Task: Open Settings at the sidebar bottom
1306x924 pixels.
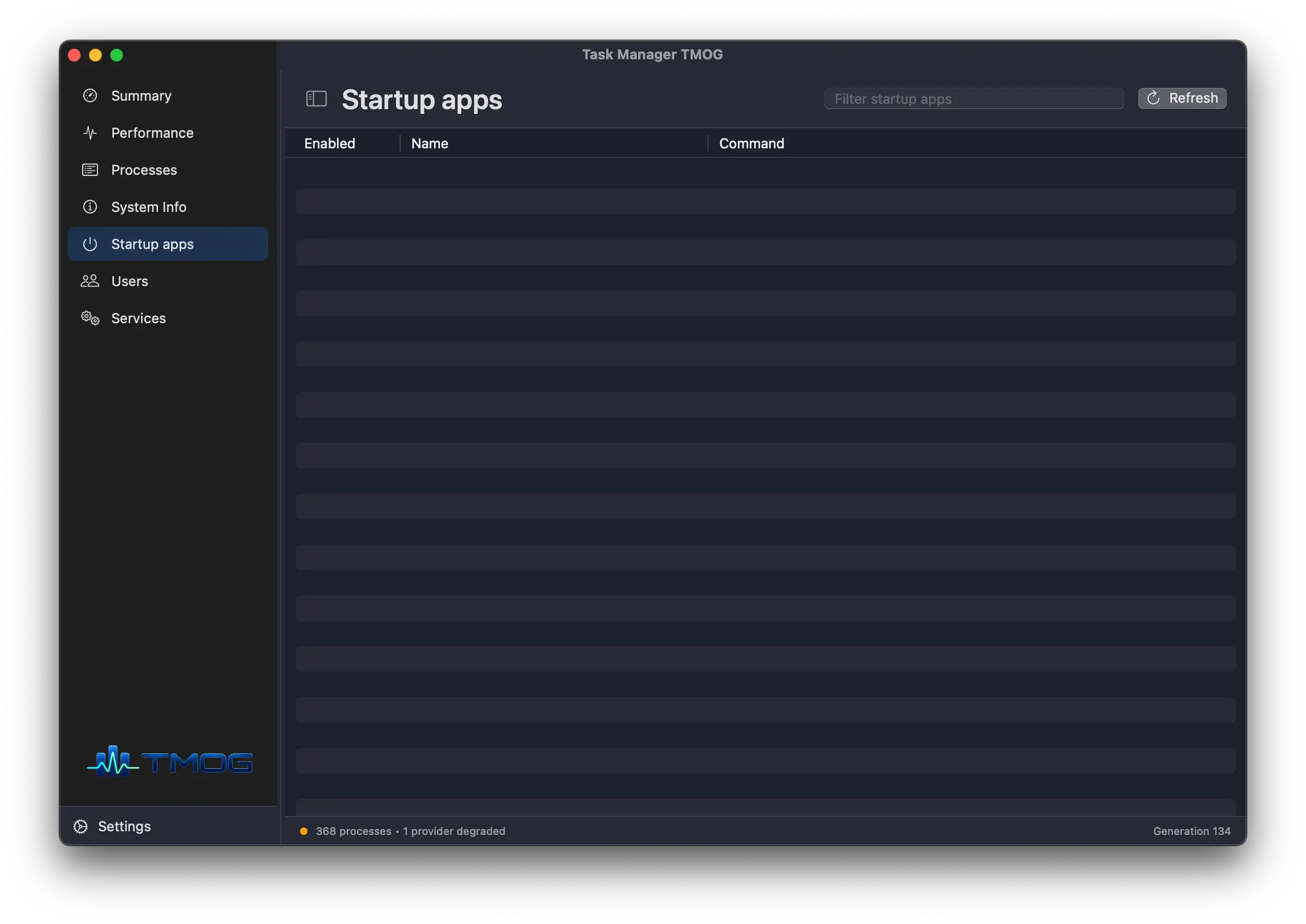Action: click(x=113, y=827)
